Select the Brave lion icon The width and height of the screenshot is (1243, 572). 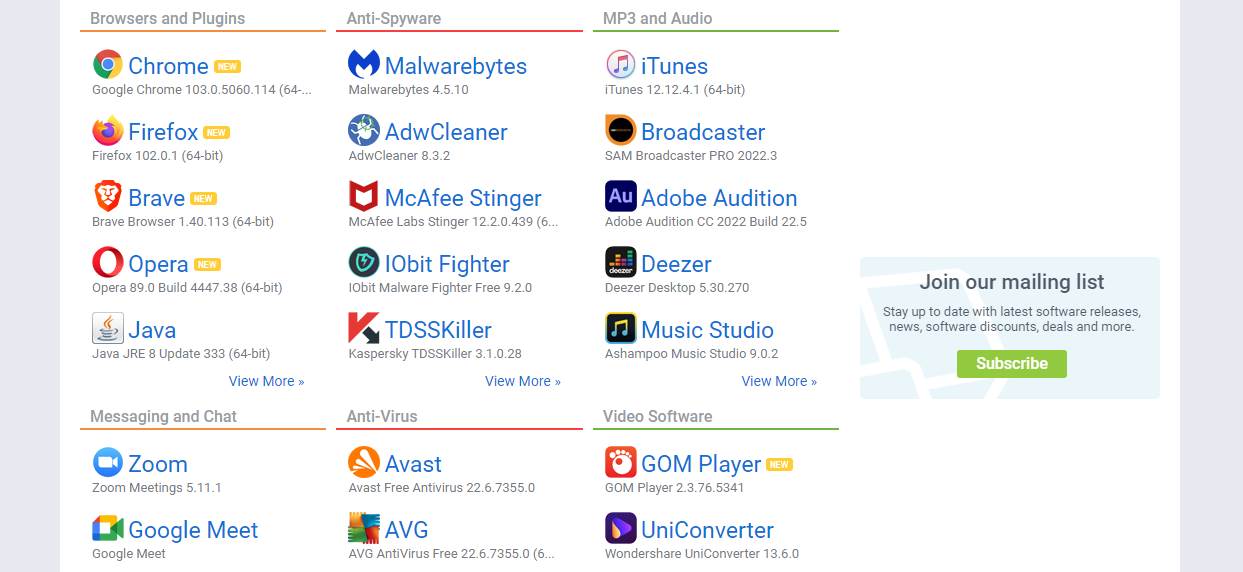tap(108, 197)
